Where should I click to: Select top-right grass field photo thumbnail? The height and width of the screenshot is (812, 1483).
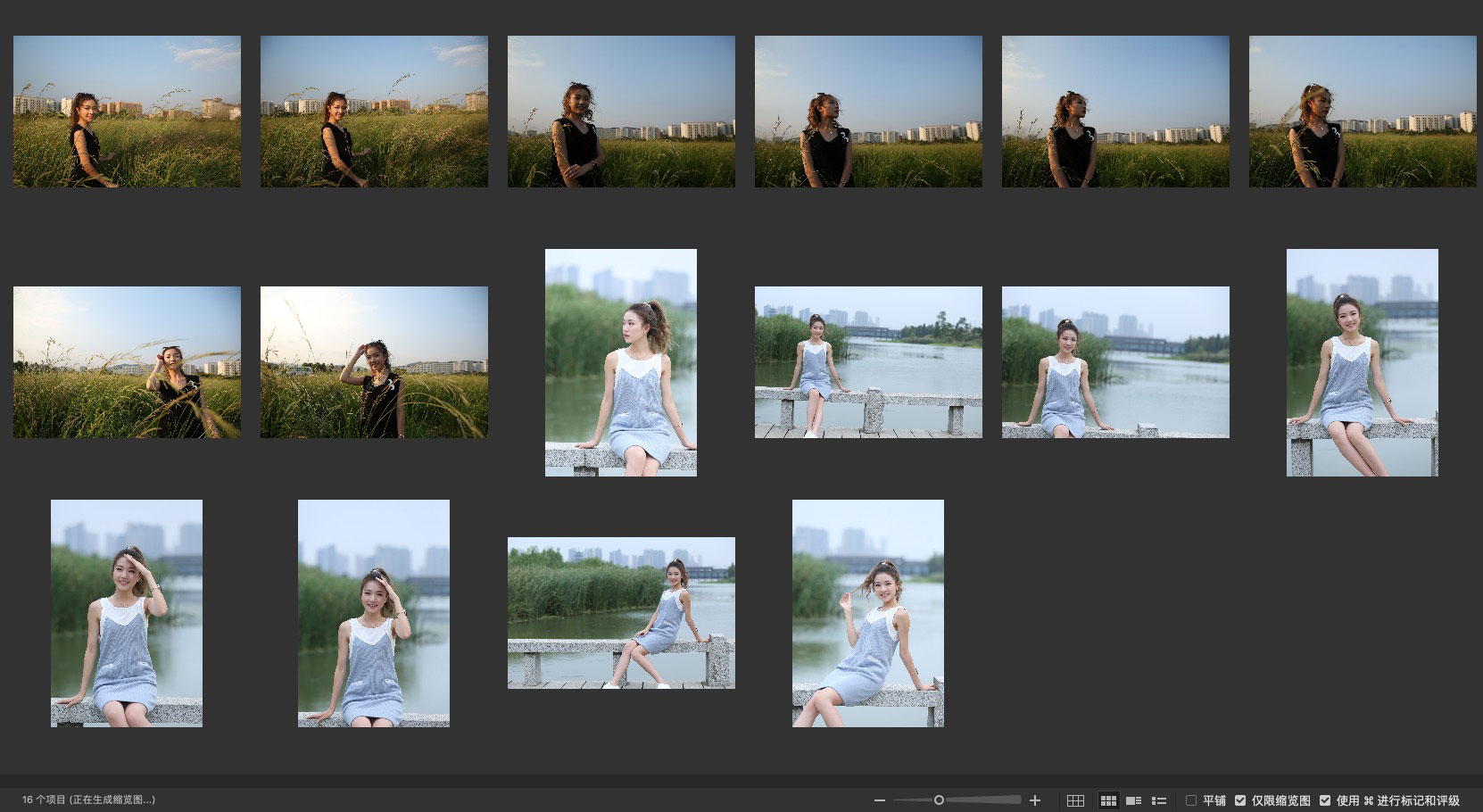1362,112
